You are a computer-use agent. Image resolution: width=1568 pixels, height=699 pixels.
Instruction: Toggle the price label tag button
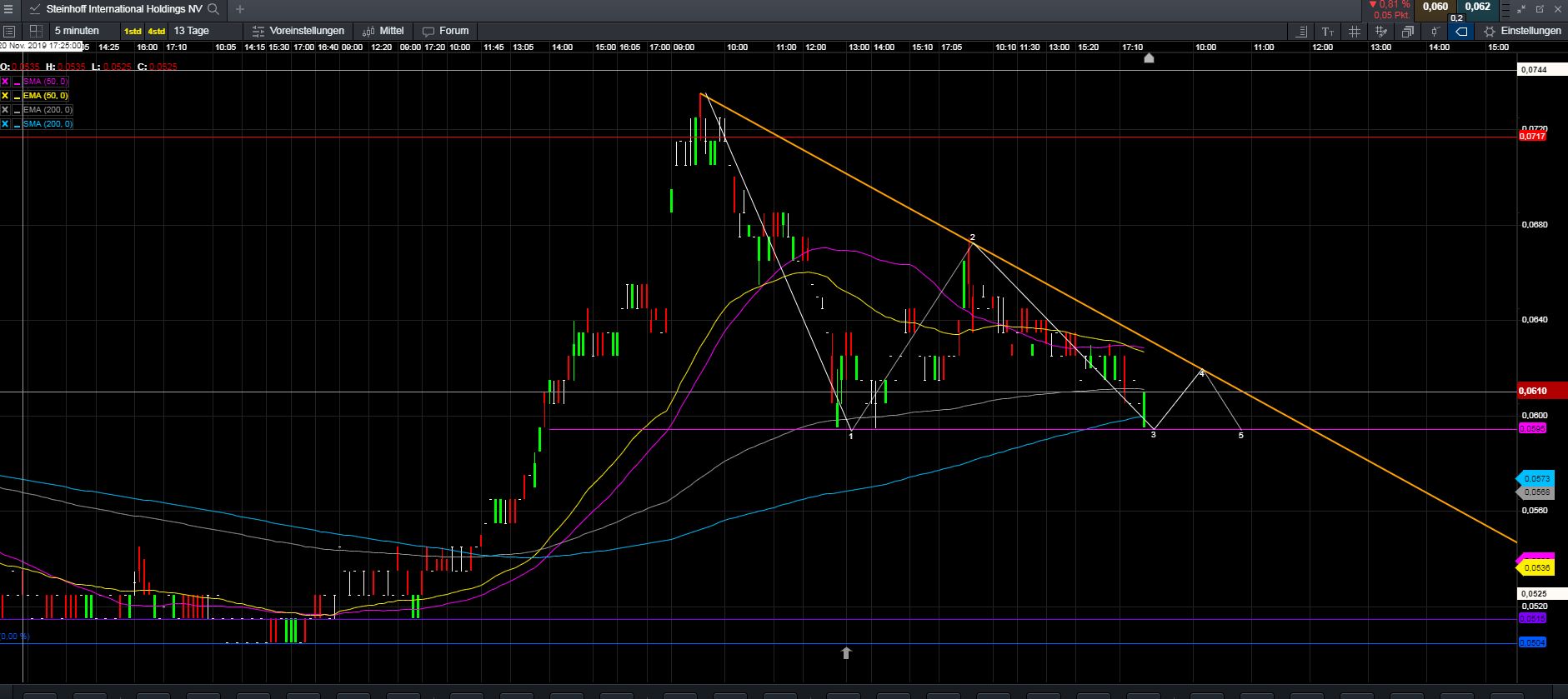1461,32
